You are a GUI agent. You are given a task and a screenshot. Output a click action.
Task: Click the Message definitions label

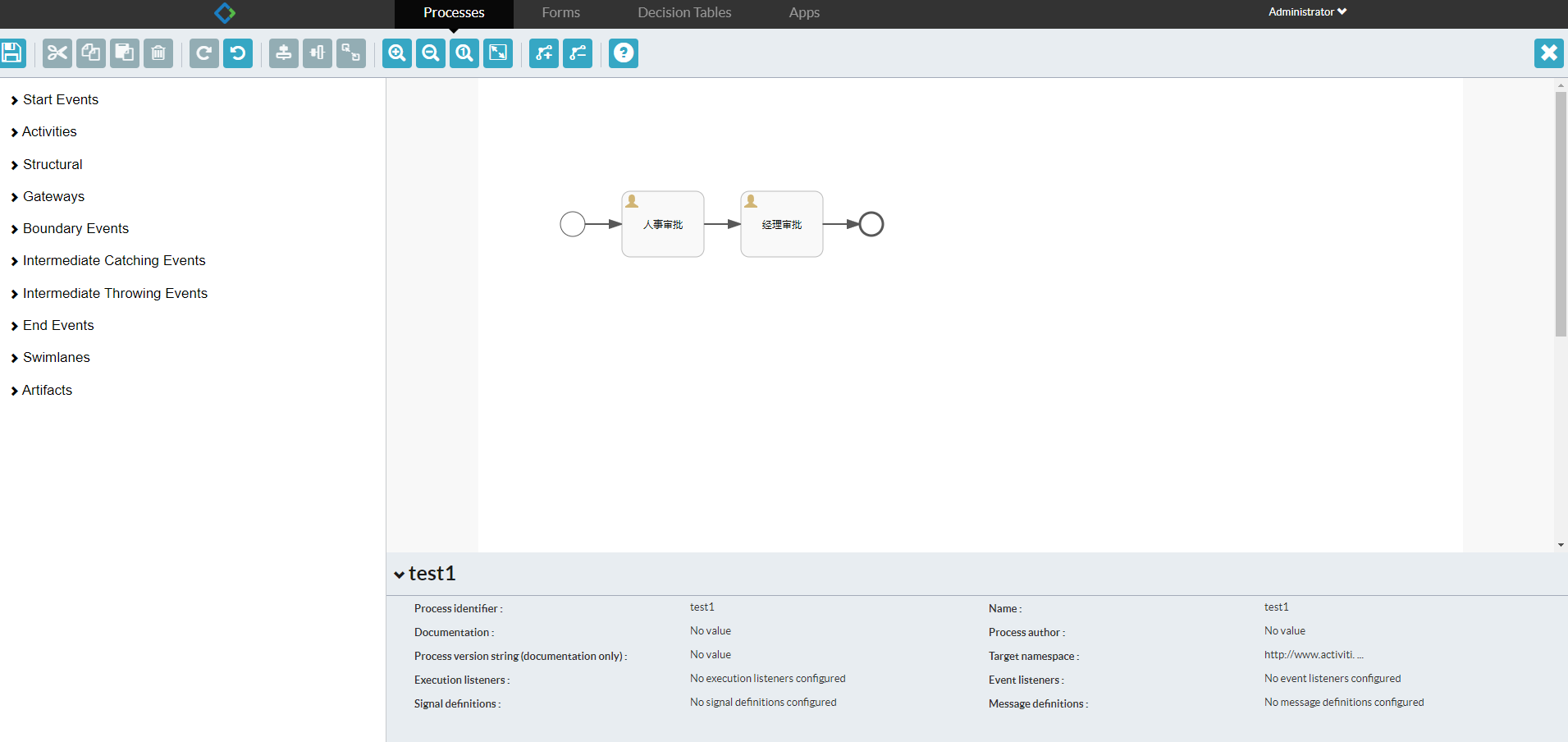[x=1038, y=704]
